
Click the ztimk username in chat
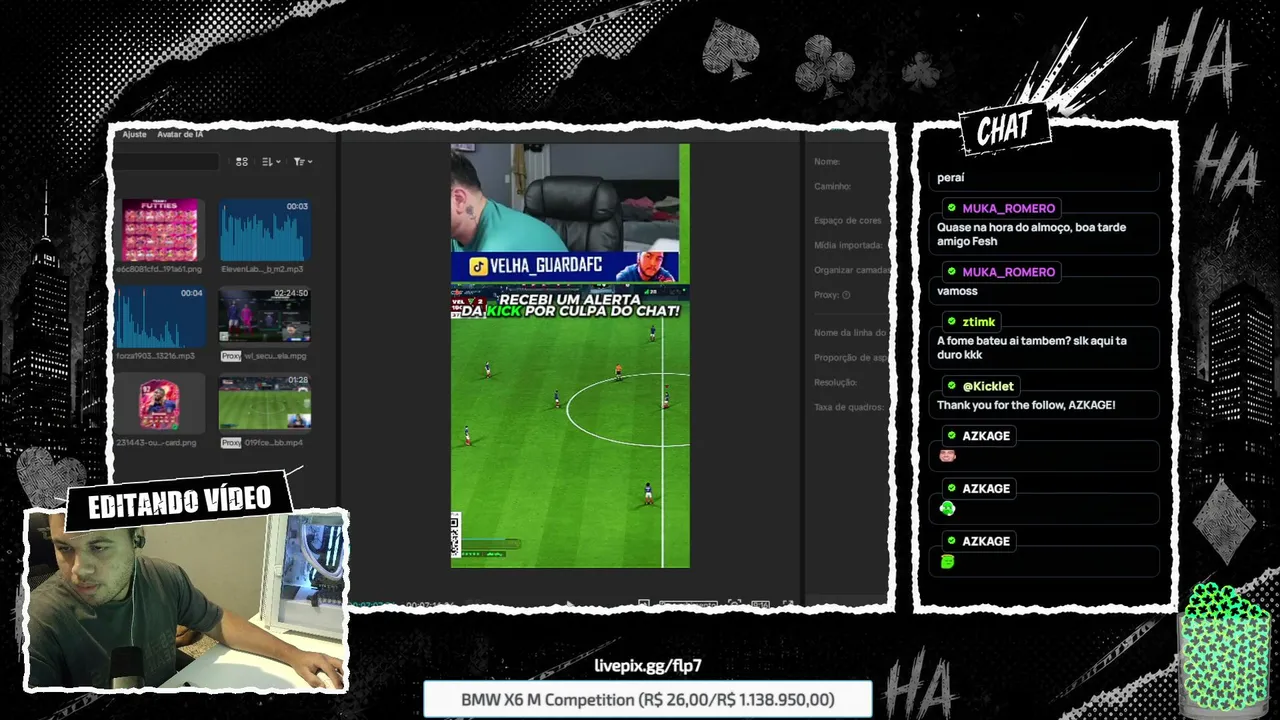tap(979, 322)
